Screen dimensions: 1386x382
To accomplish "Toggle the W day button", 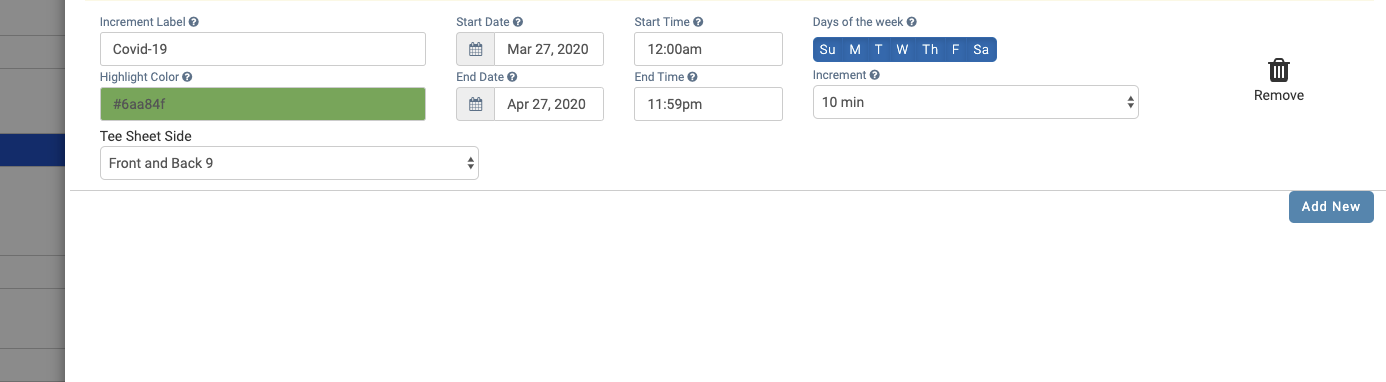I will click(x=902, y=49).
